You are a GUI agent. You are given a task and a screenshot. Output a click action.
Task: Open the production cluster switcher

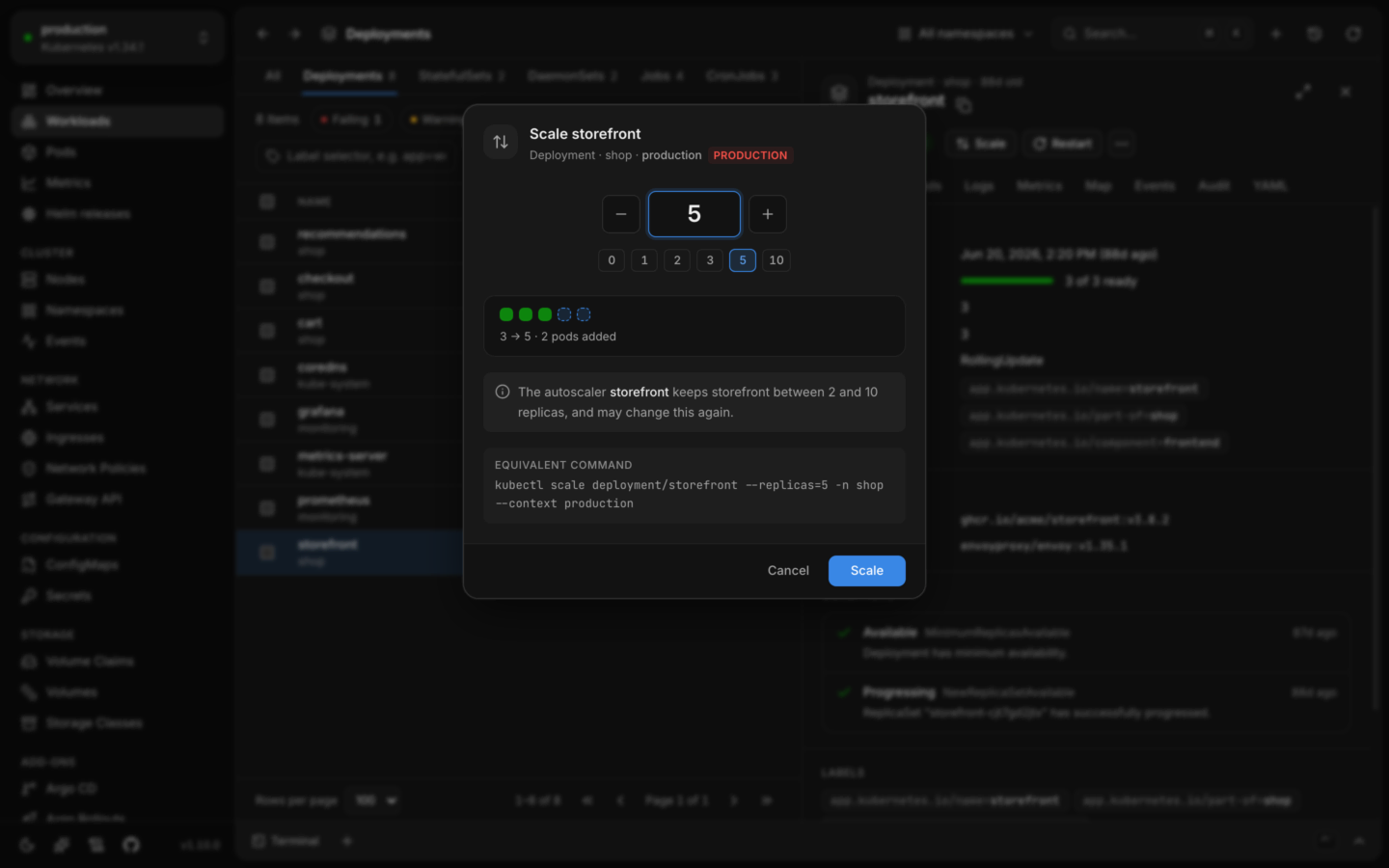click(118, 38)
